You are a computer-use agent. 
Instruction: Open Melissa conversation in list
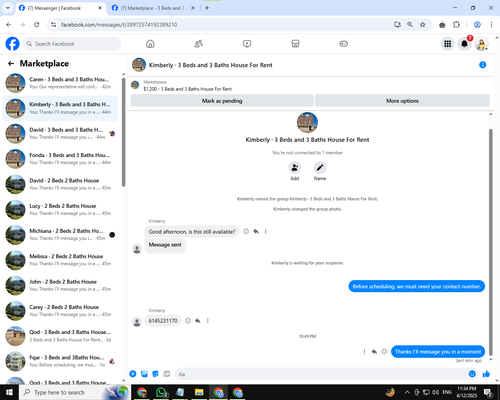click(x=60, y=260)
